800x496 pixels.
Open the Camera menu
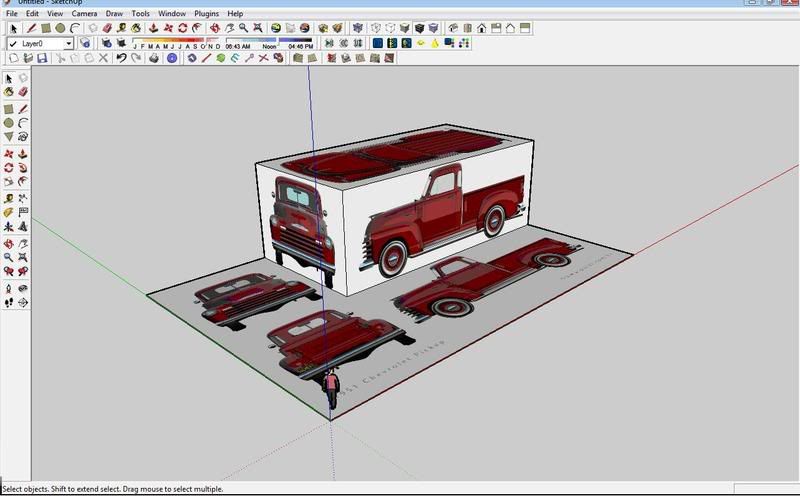tap(83, 14)
